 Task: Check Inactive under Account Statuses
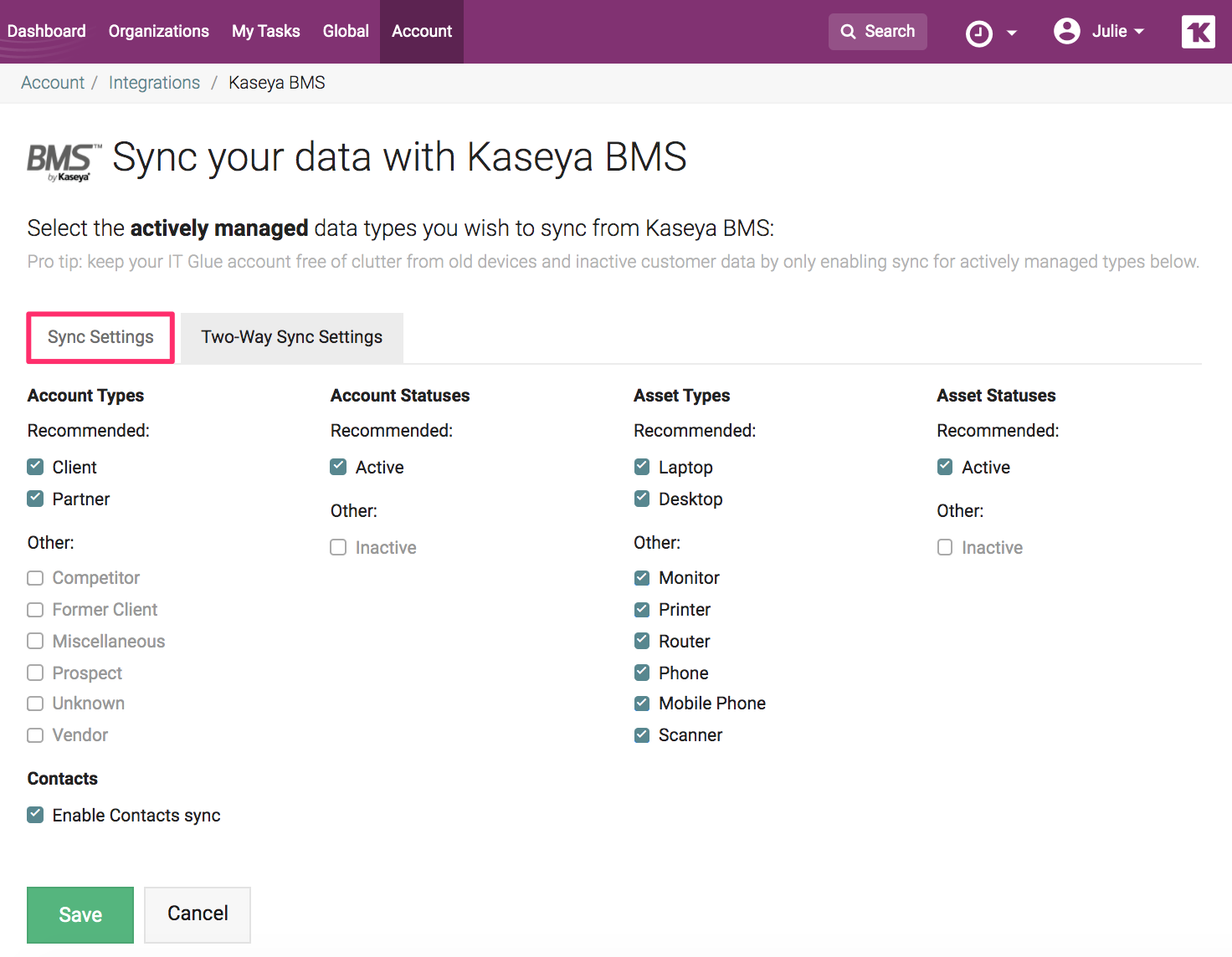pyautogui.click(x=338, y=547)
